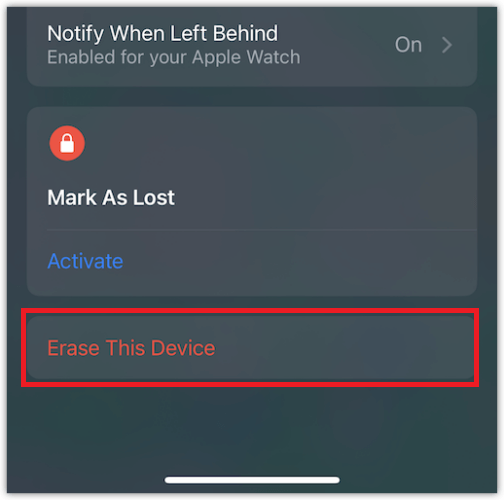Screen dimensions: 504x500
Task: Click the blue Activate text
Action: coord(85,261)
